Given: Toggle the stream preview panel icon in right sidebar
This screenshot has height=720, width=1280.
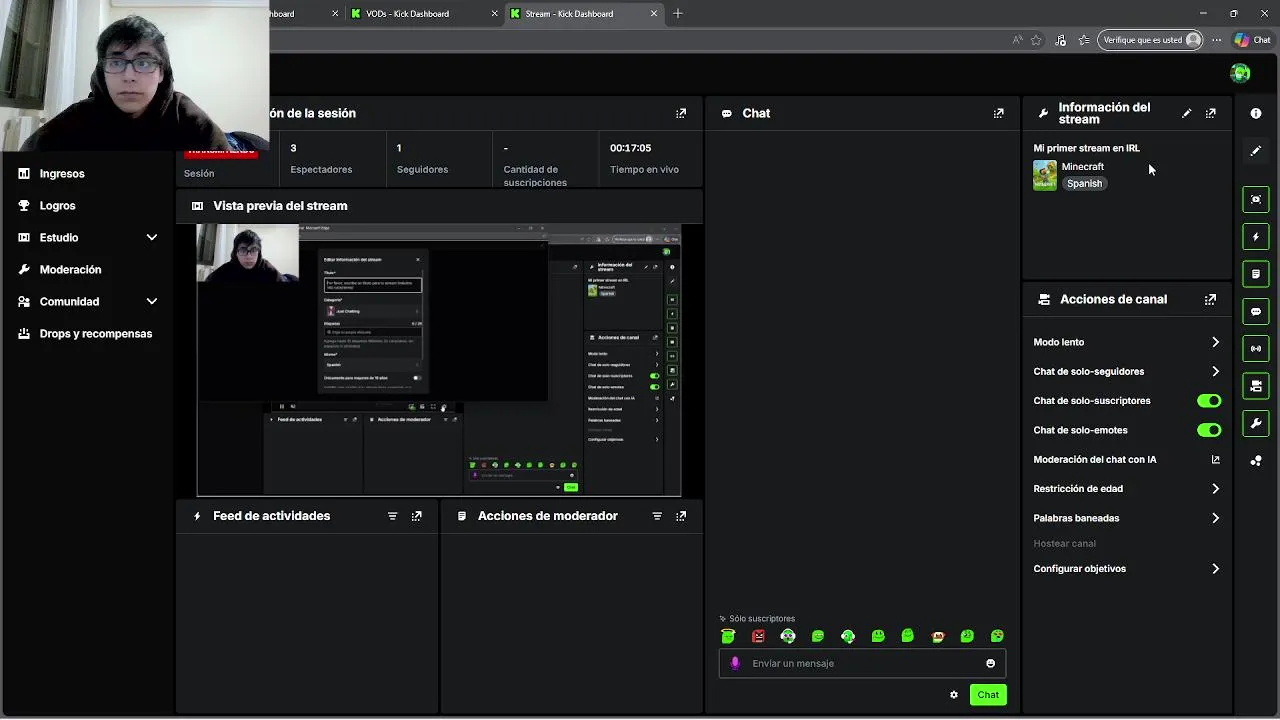Looking at the screenshot, I should (1256, 199).
